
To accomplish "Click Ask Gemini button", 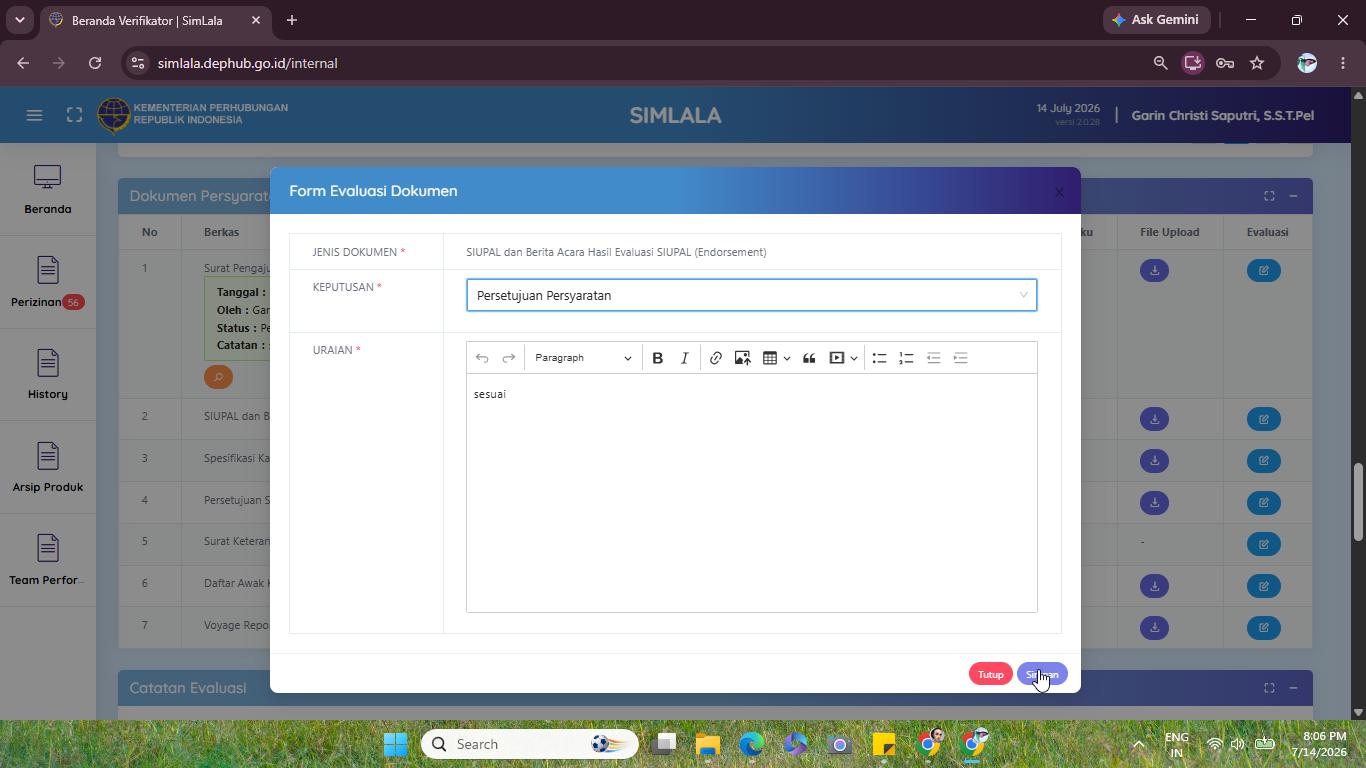I will (1157, 20).
